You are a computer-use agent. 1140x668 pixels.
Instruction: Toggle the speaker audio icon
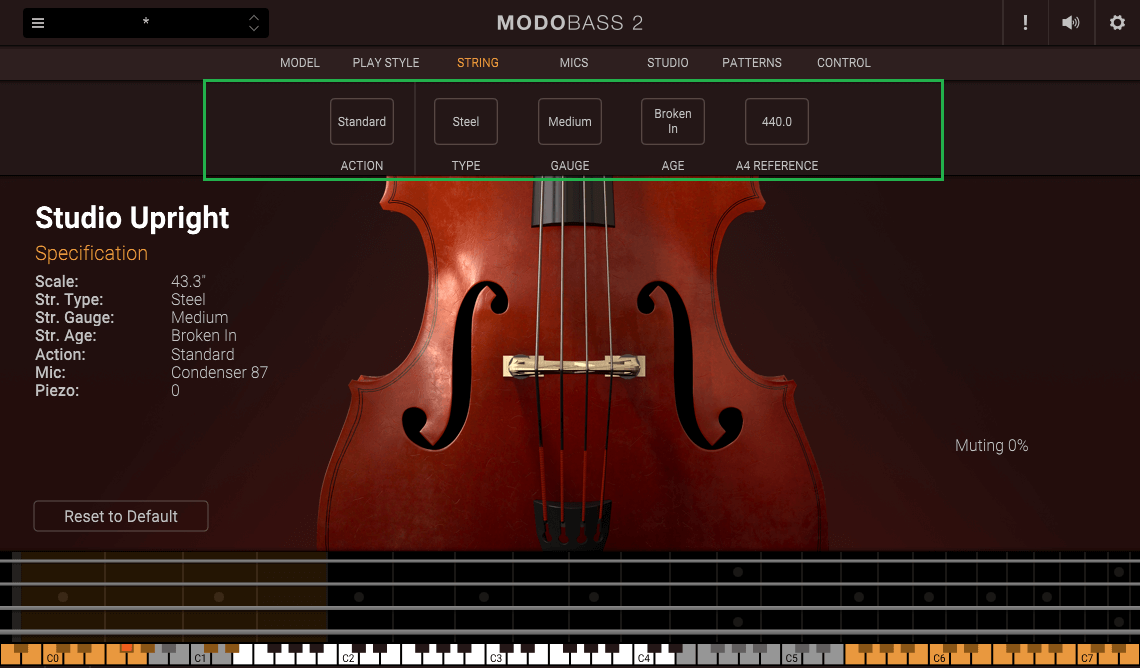[x=1070, y=23]
